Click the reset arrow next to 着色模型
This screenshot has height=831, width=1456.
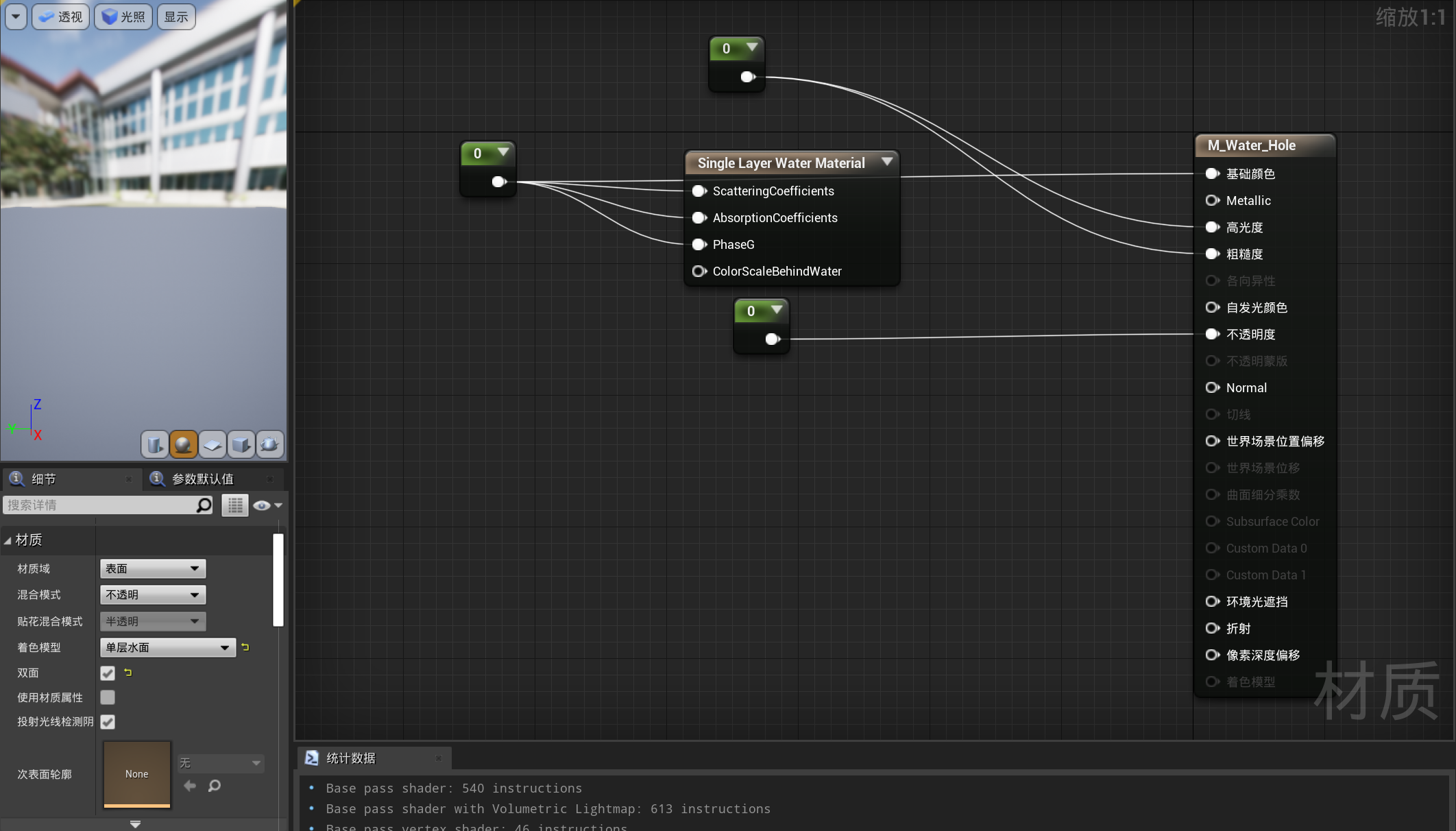[245, 647]
